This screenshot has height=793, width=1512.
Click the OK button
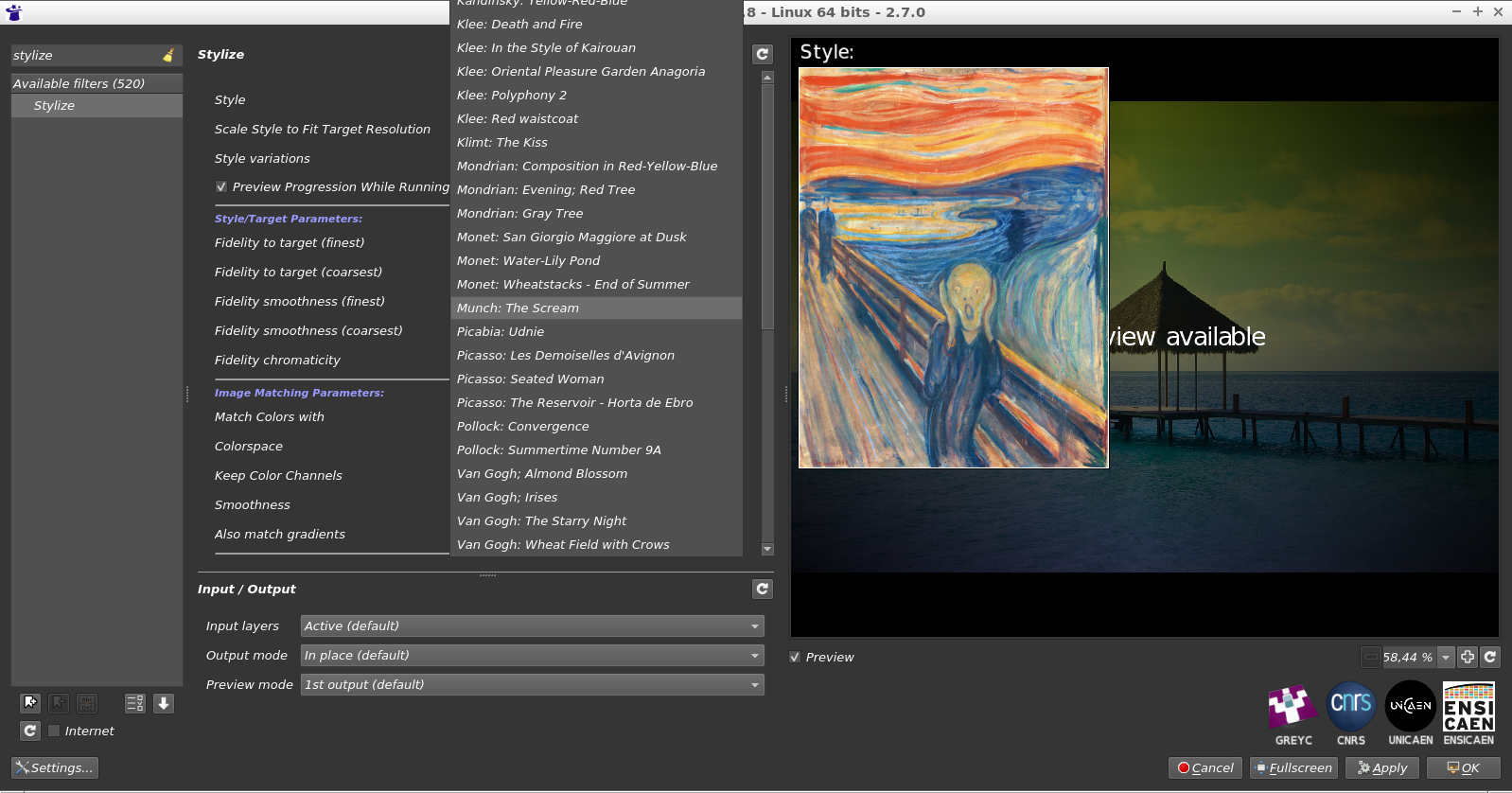(x=1464, y=767)
